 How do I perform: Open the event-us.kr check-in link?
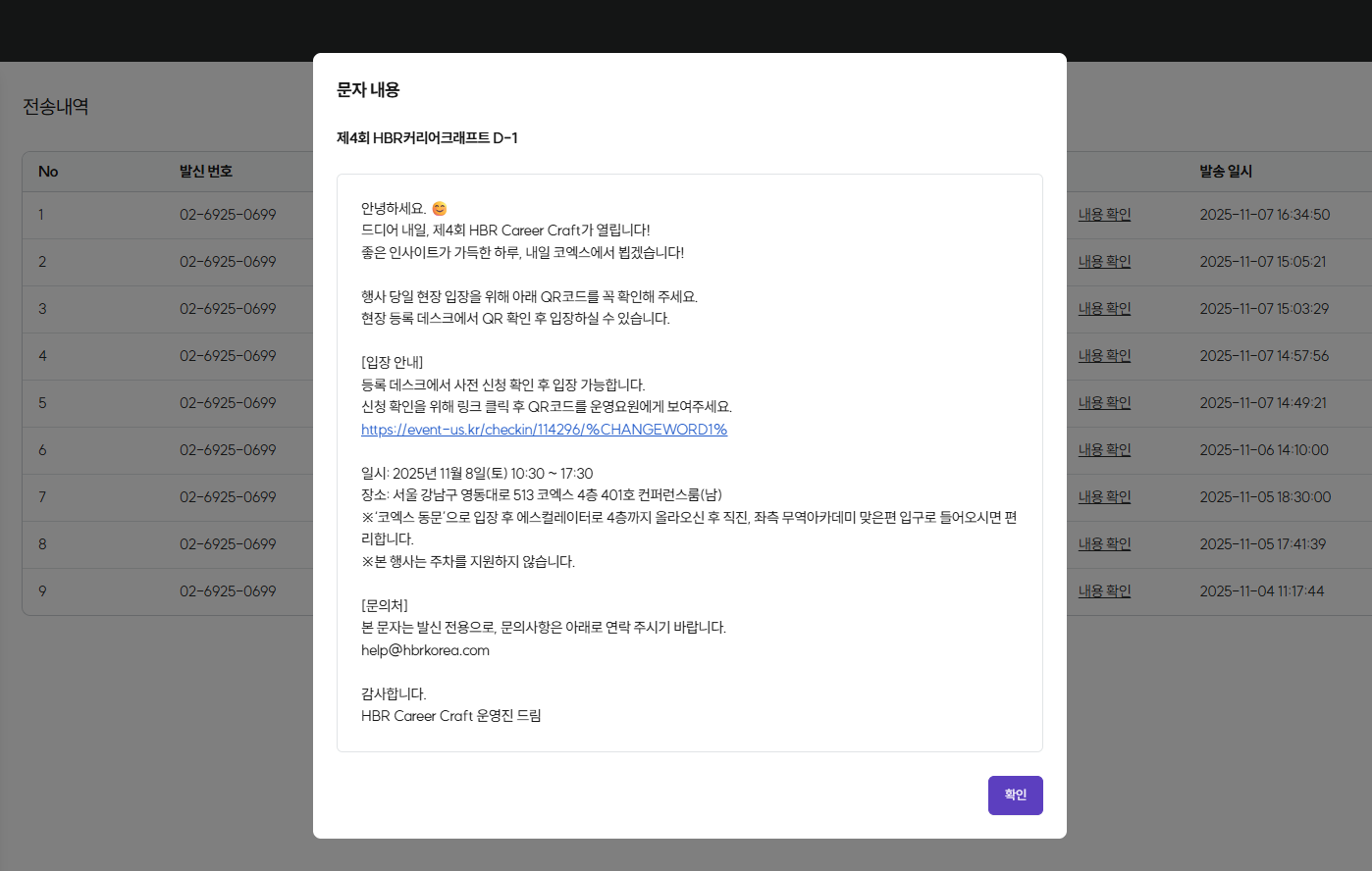[544, 430]
